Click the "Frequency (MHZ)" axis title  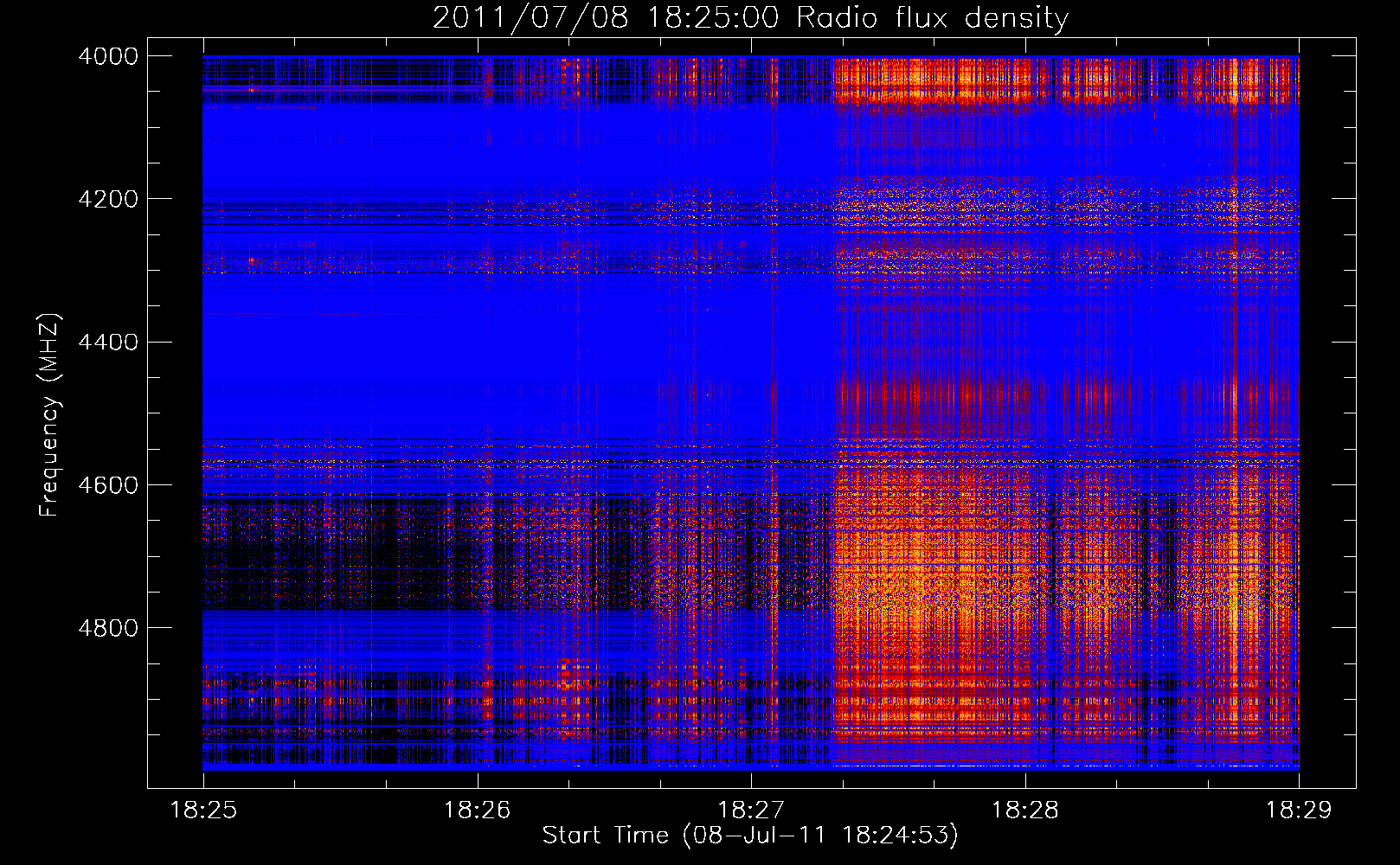(x=50, y=415)
